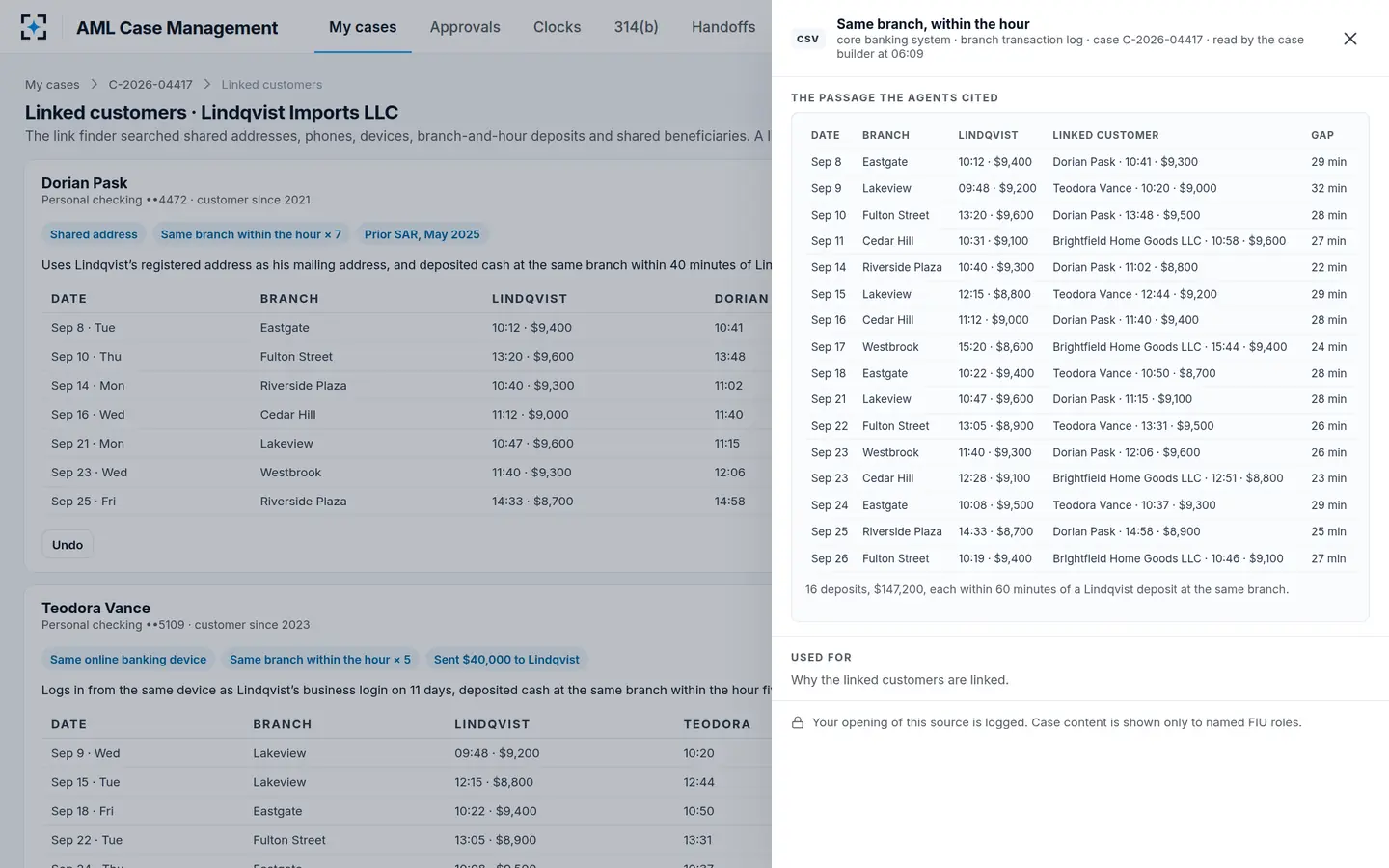1389x868 pixels.
Task: Open the My cases tab
Action: (363, 27)
